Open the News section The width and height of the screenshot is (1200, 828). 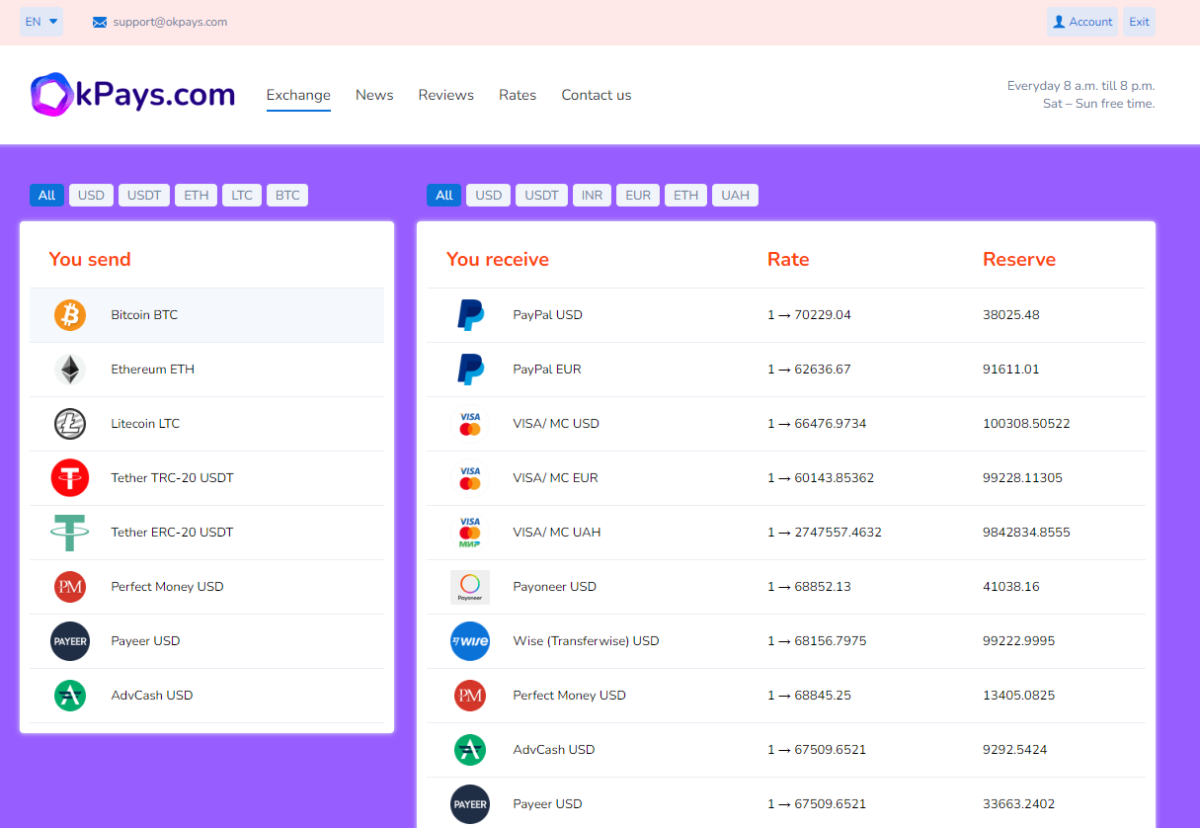click(x=374, y=95)
